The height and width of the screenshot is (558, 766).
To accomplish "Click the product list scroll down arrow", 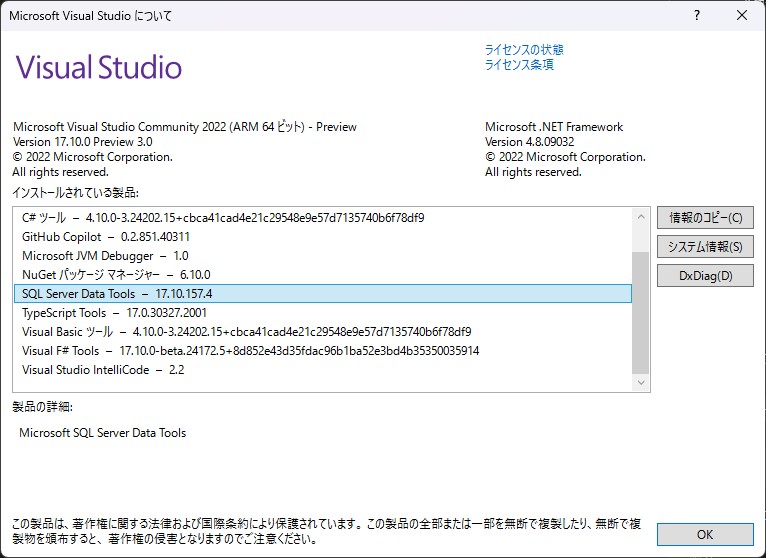I will coord(640,383).
